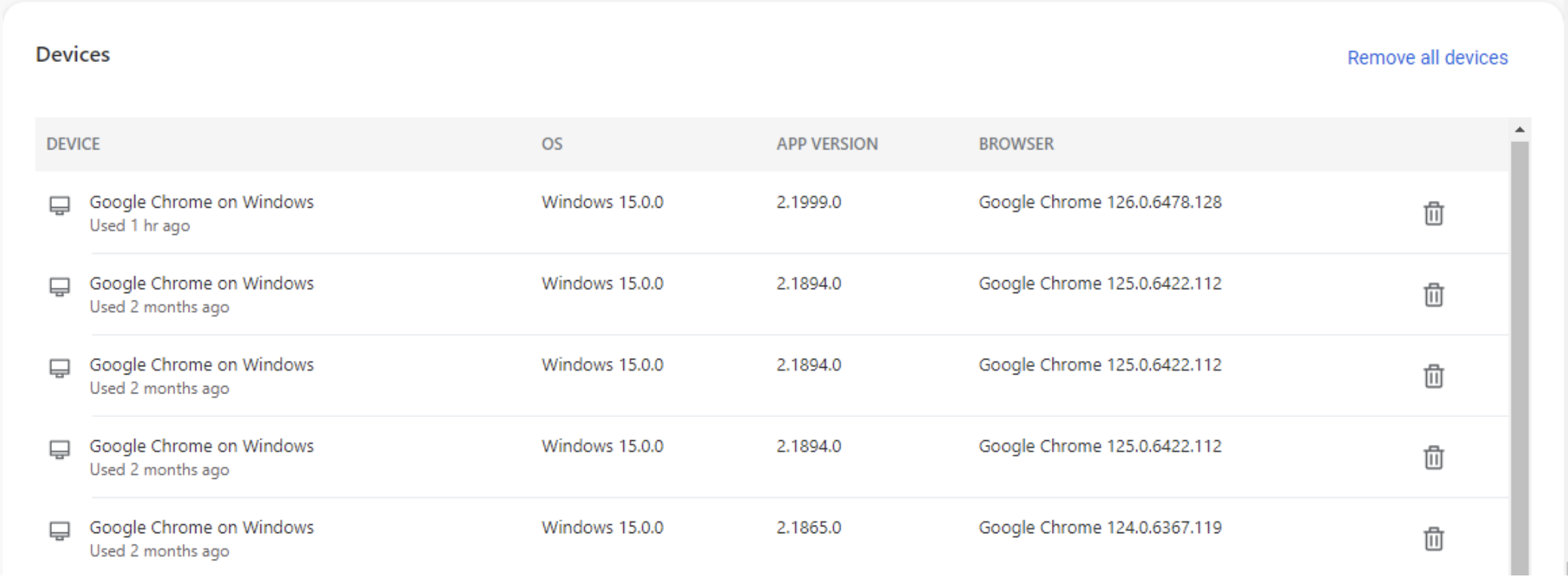Click the vertical scrollbar thumb of device list
The height and width of the screenshot is (580, 1568).
click(1520, 355)
